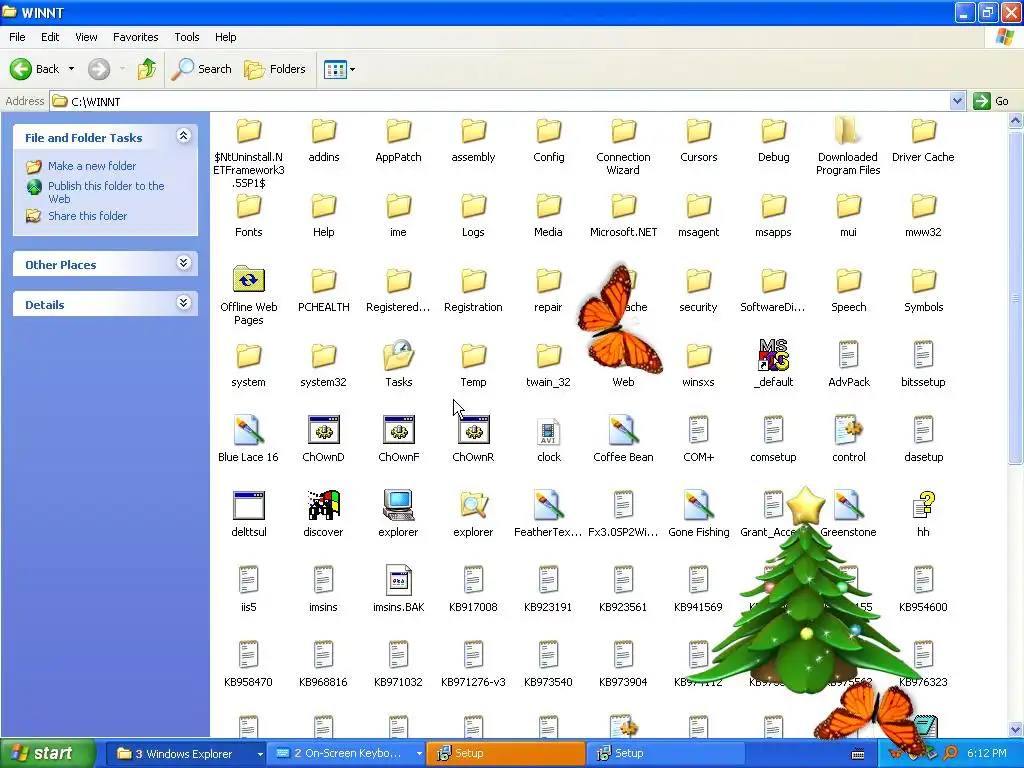The width and height of the screenshot is (1024, 768).
Task: Click the Search toolbar button
Action: pos(202,69)
